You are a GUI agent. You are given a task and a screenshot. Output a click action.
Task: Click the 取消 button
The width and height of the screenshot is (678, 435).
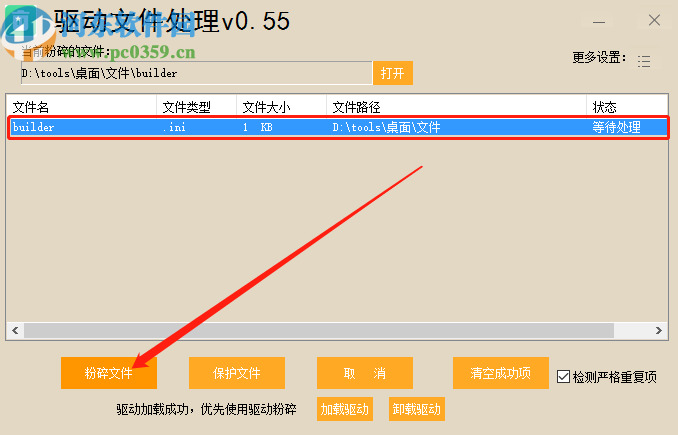coord(365,373)
